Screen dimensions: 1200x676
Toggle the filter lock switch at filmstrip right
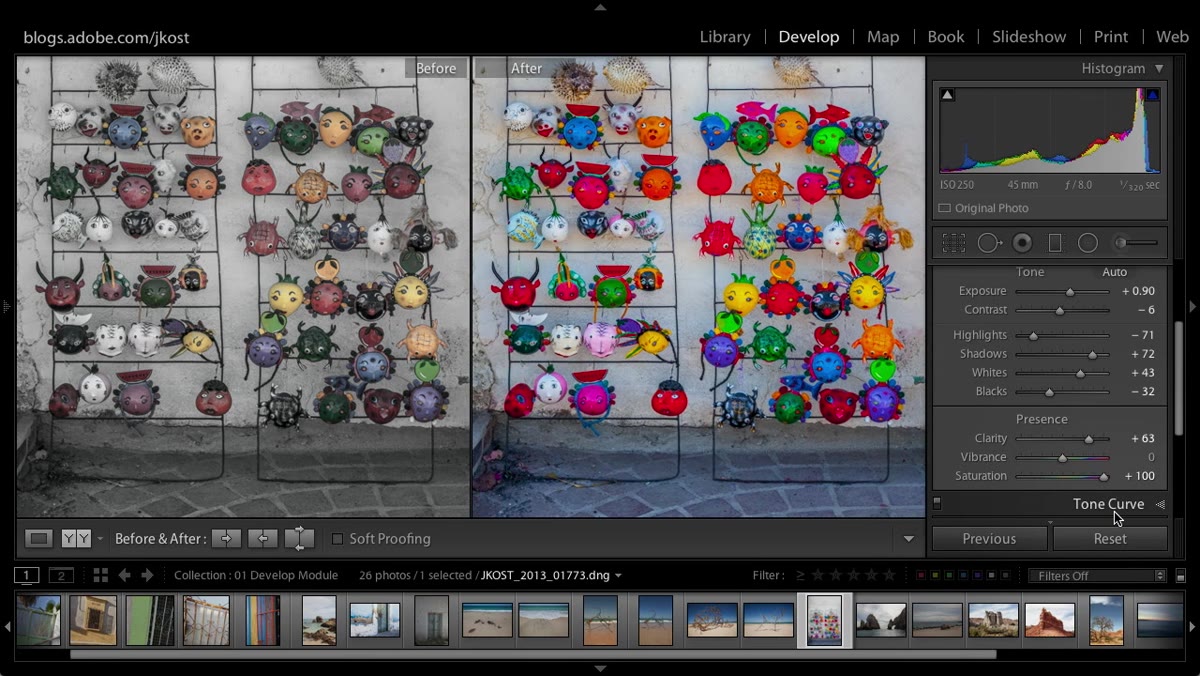(1181, 576)
